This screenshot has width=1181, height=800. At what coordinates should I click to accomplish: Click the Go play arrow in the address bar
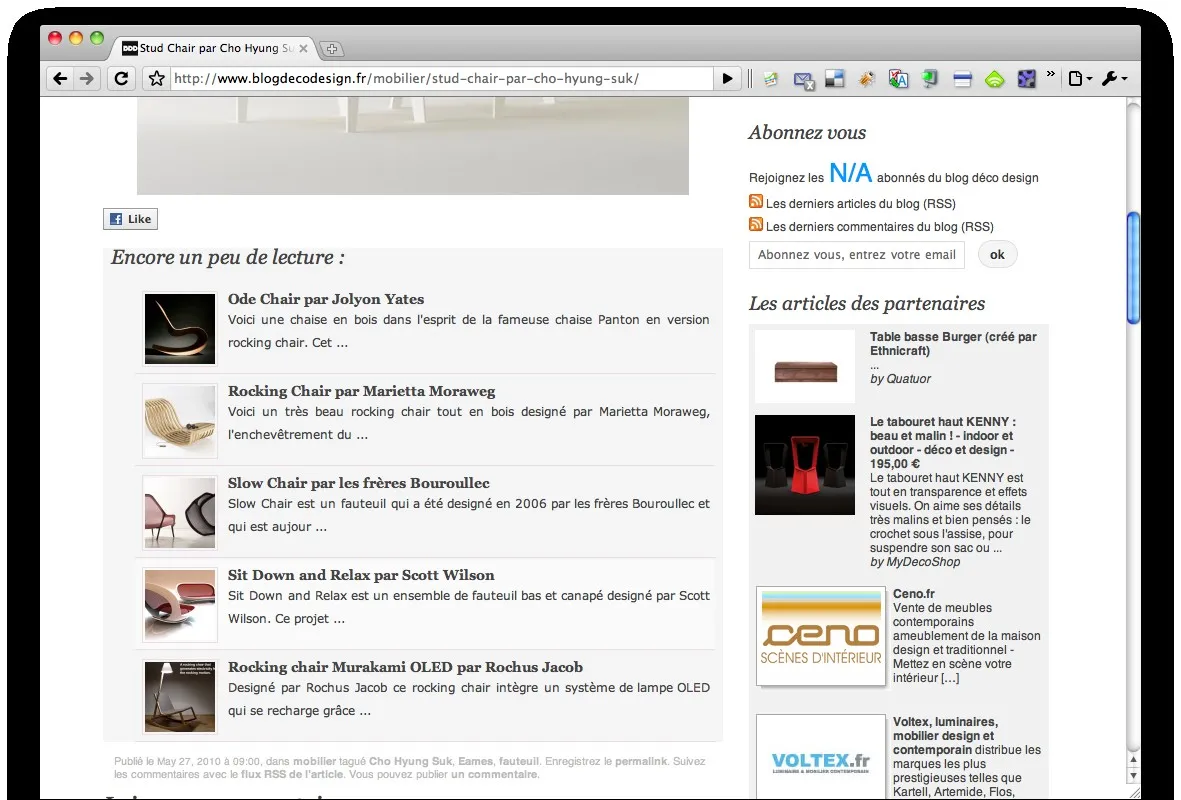[x=728, y=78]
